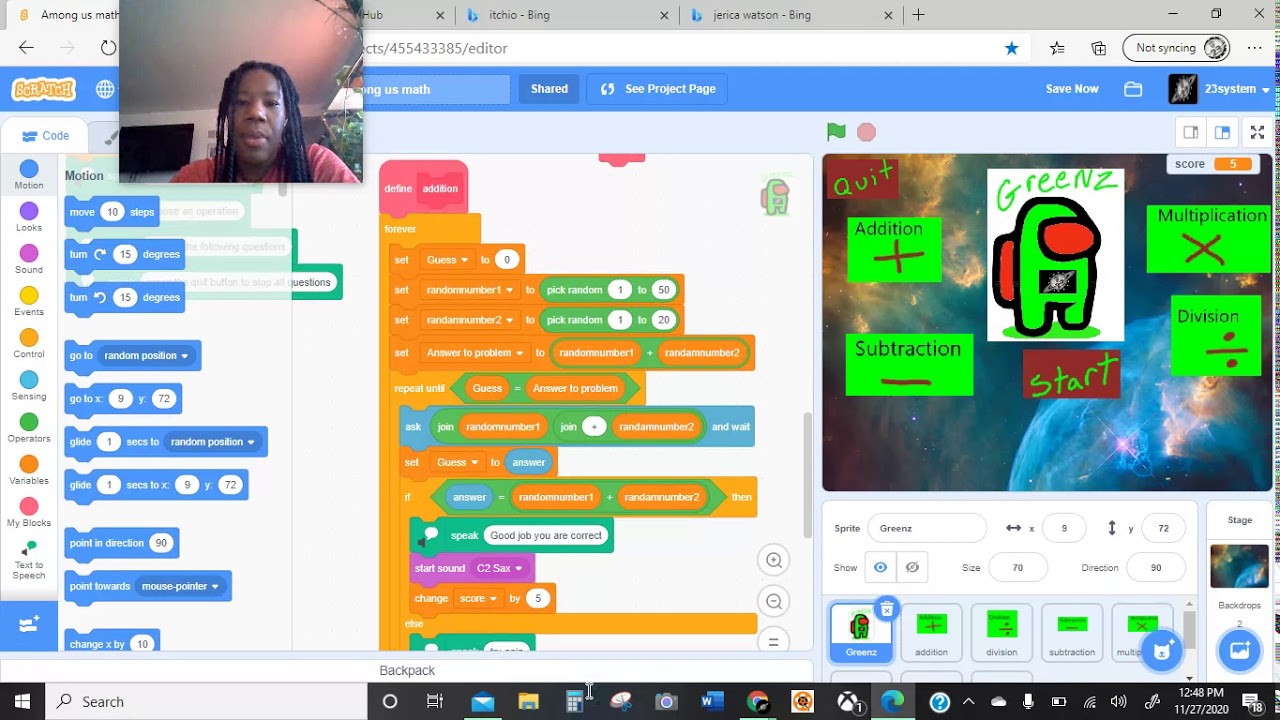Open Guess variable dropdown in top set block
Screen dimensions: 1280x720
(x=447, y=260)
